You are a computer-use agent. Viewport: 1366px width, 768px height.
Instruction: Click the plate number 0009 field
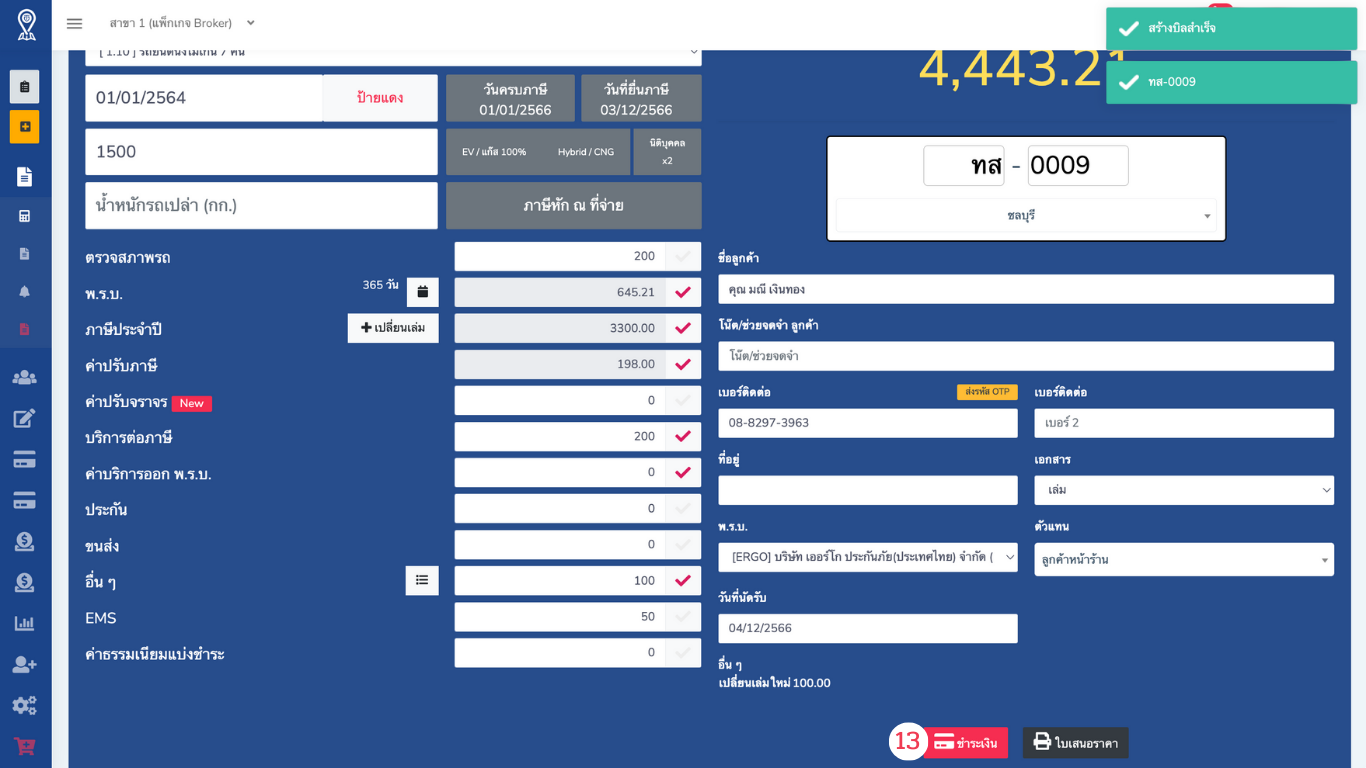pyautogui.click(x=1078, y=166)
